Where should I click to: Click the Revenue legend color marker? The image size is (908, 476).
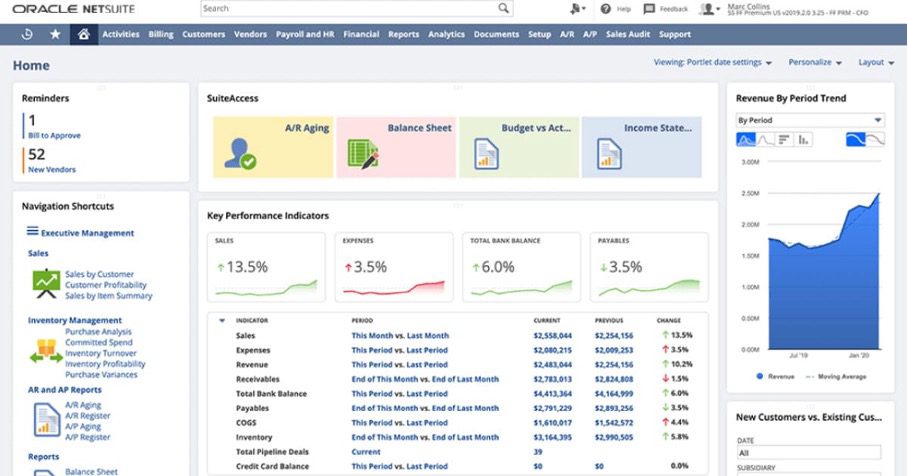760,377
